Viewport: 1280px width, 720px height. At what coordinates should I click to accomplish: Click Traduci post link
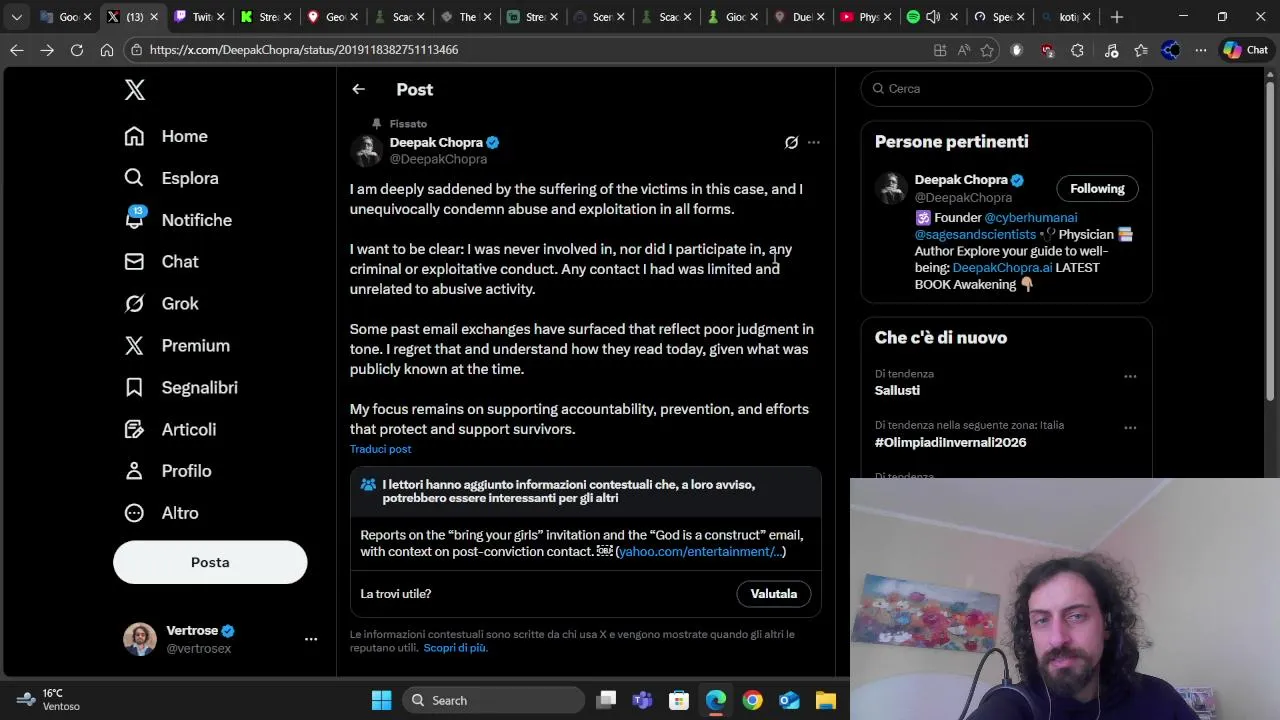point(380,449)
